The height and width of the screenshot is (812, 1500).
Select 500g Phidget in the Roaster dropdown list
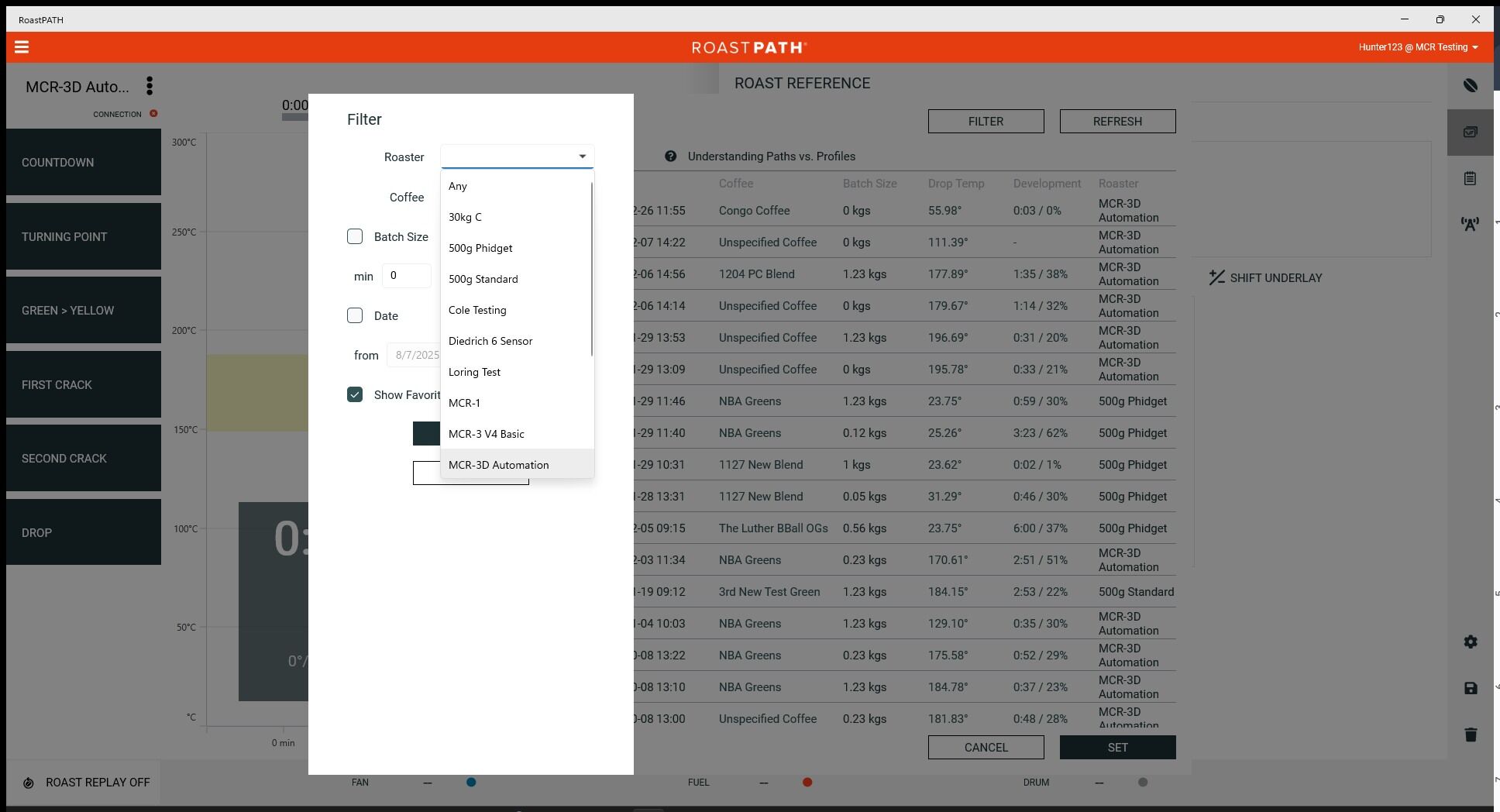517,248
